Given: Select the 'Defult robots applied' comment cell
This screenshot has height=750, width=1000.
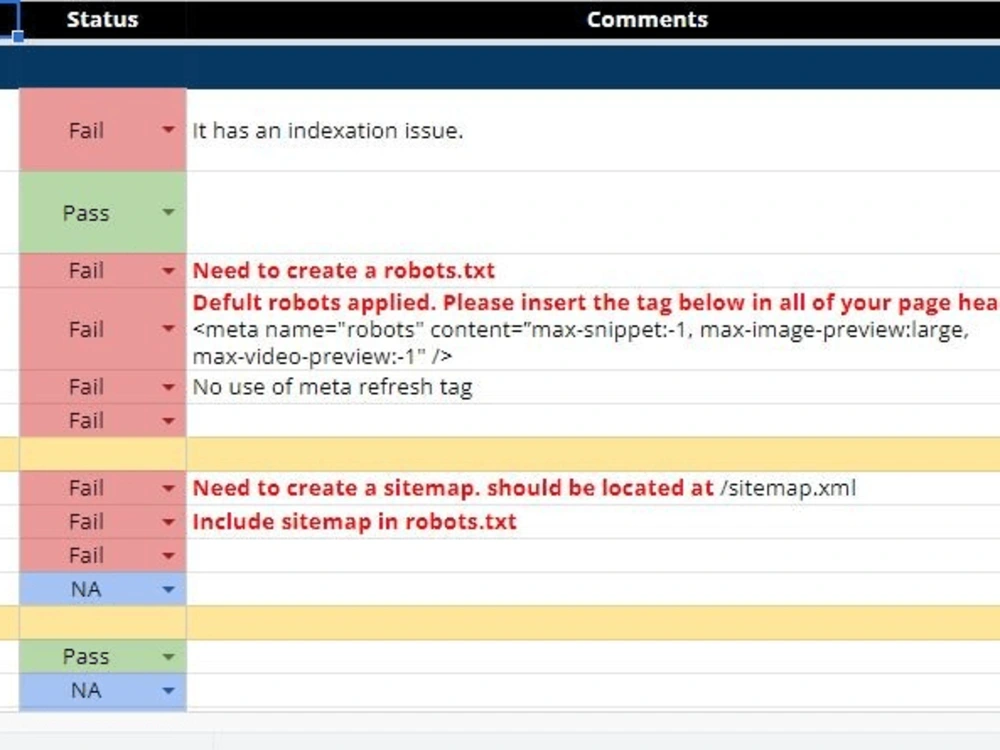Looking at the screenshot, I should click(x=593, y=329).
